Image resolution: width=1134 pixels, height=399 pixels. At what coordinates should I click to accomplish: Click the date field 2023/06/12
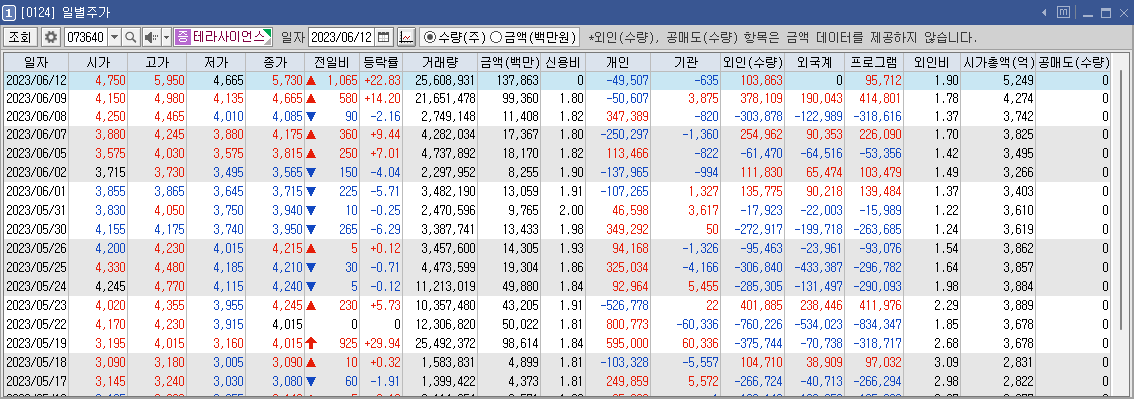341,37
